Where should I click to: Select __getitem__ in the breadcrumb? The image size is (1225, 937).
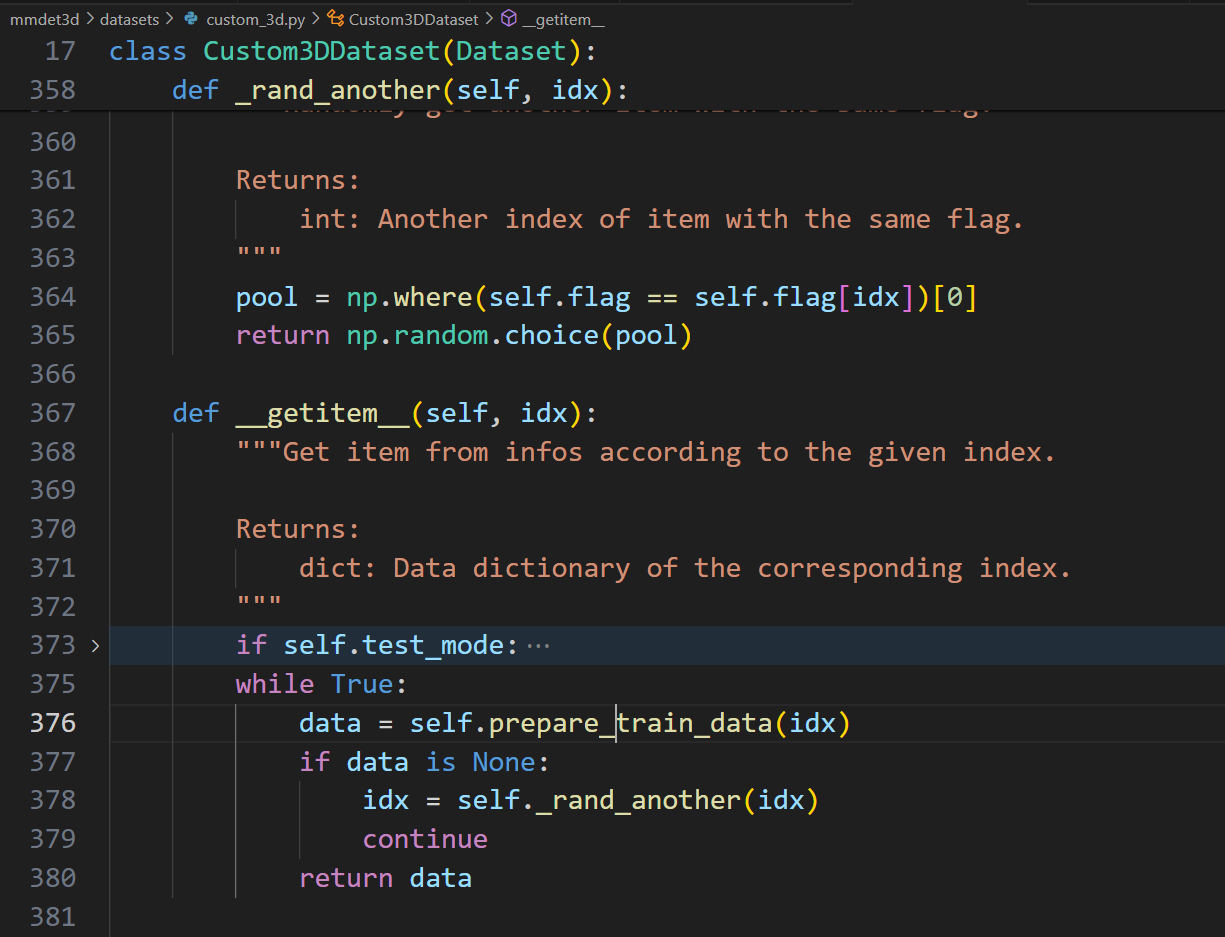click(562, 19)
